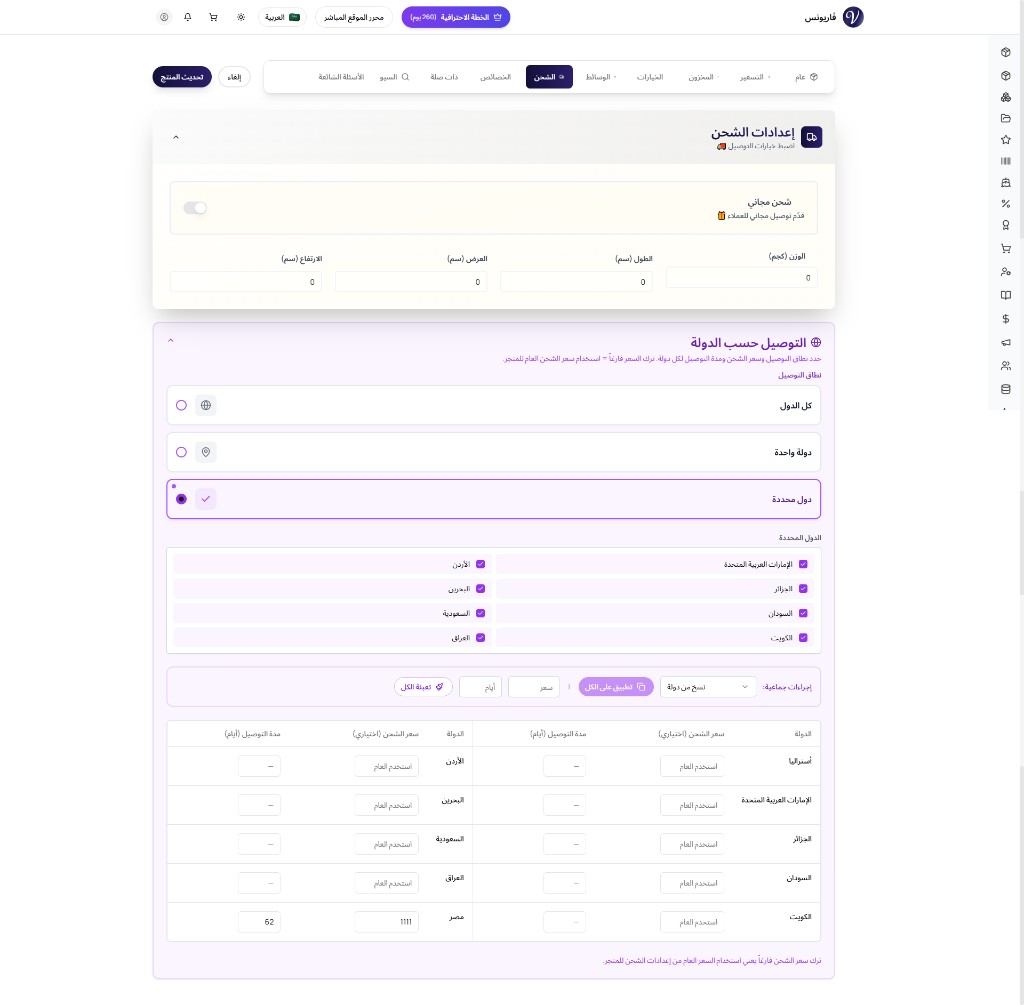This screenshot has width=1024, height=1005.
Task: Collapse the التوصيل حسب الدولة section
Action: pyautogui.click(x=171, y=341)
